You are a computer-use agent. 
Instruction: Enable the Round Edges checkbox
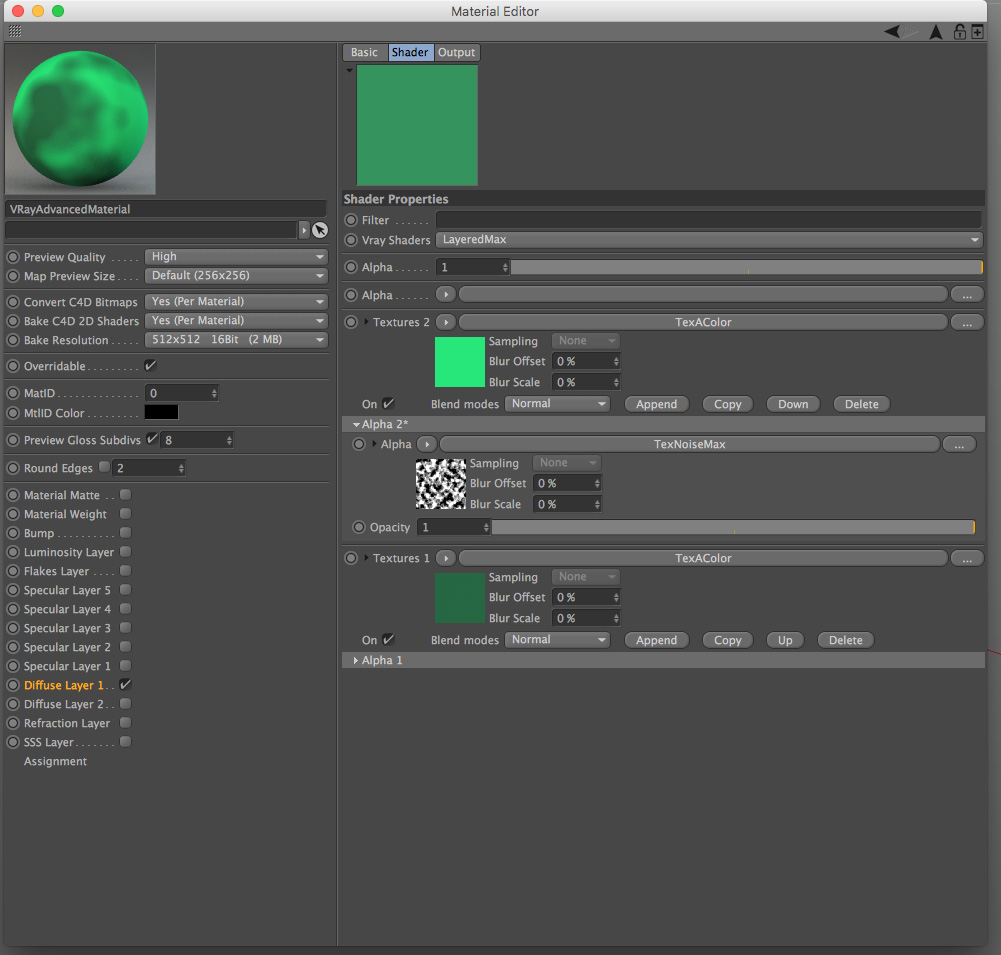[x=104, y=467]
